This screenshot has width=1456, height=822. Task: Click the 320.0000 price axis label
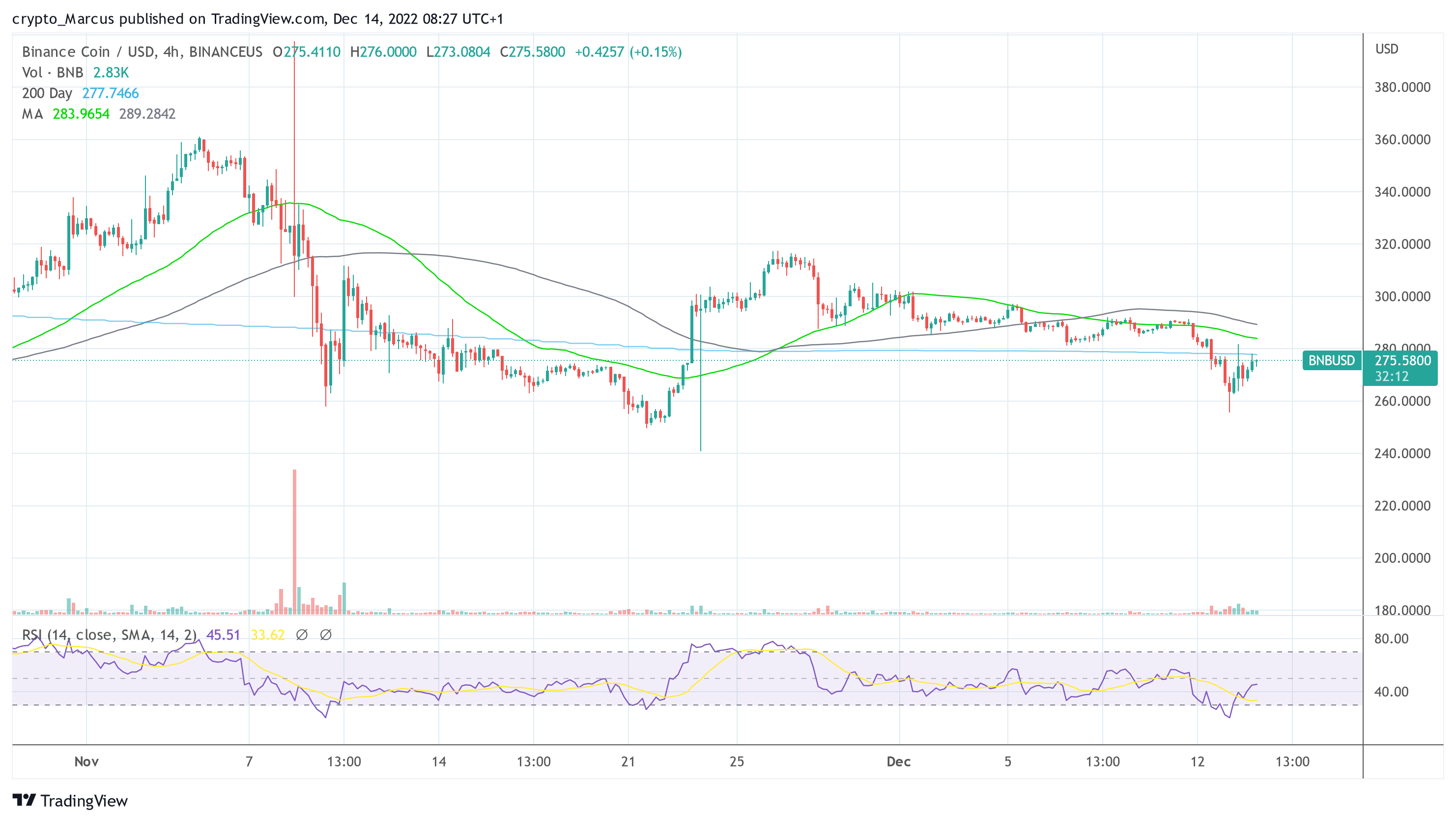(1402, 244)
